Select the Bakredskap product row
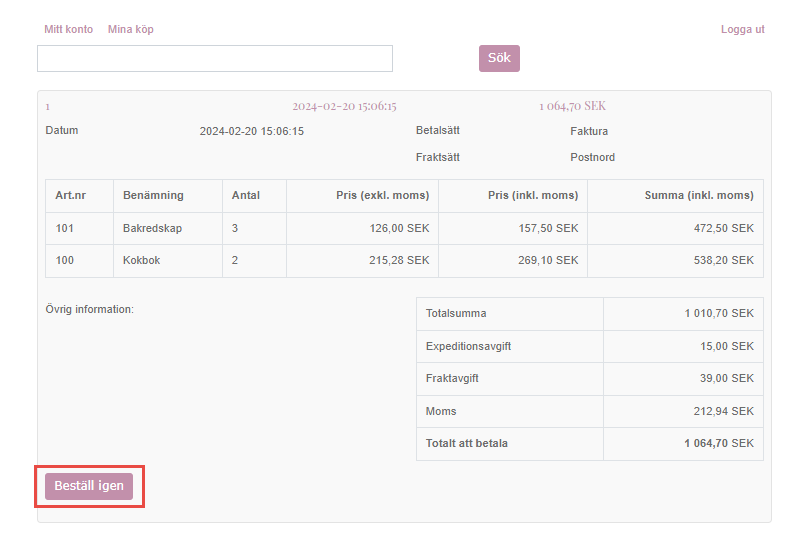The height and width of the screenshot is (544, 796). (152, 229)
